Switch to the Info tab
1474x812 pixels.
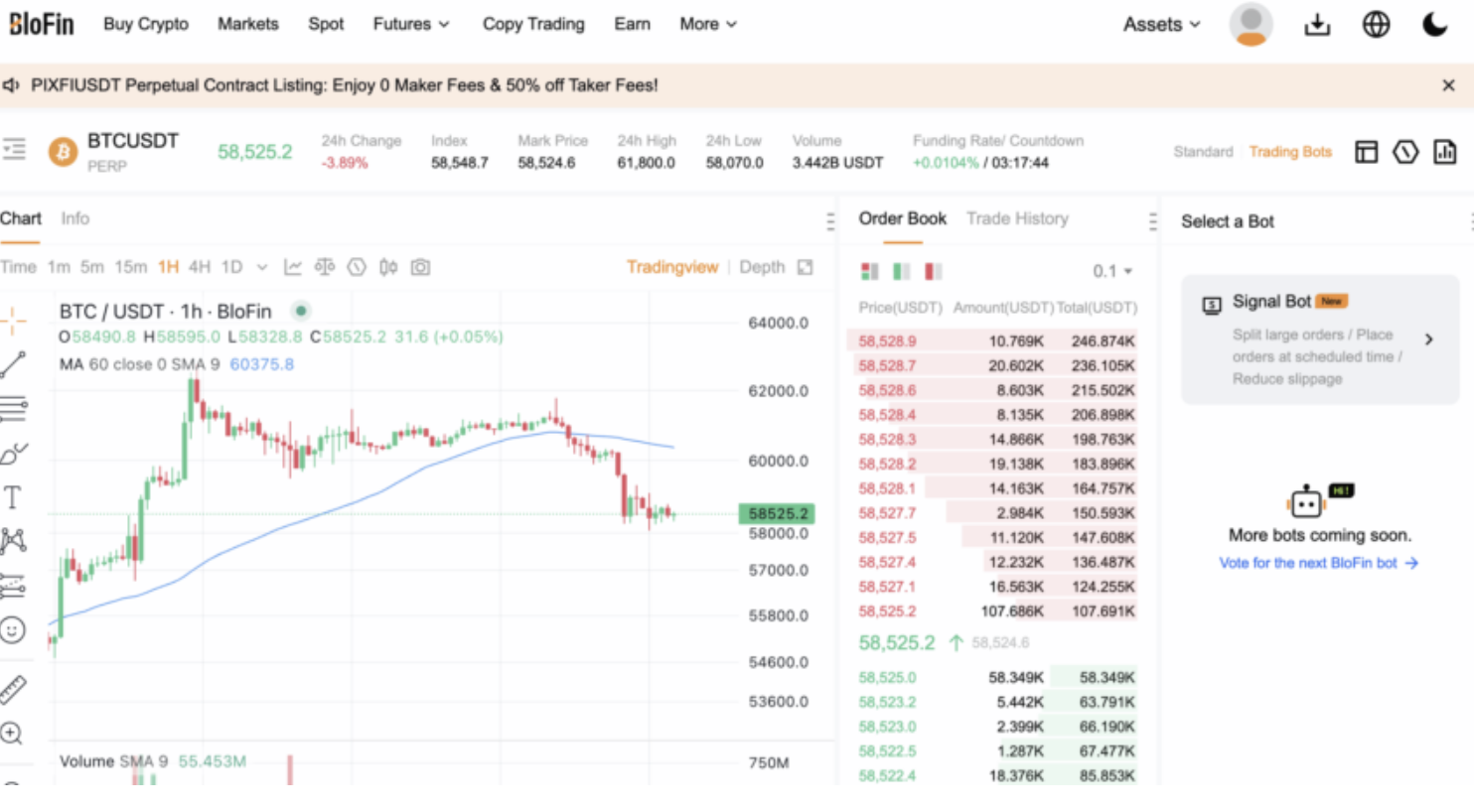(x=74, y=218)
